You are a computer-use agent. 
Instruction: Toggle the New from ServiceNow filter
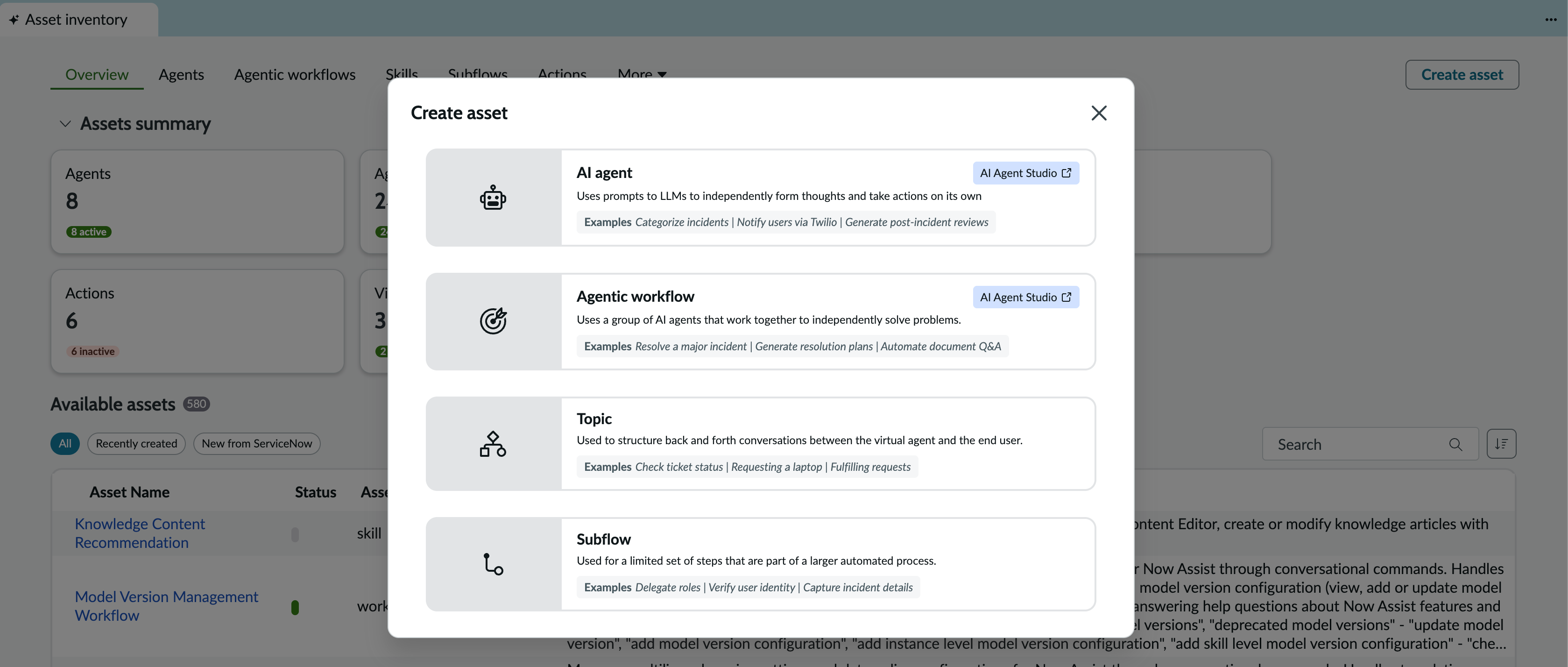point(257,443)
